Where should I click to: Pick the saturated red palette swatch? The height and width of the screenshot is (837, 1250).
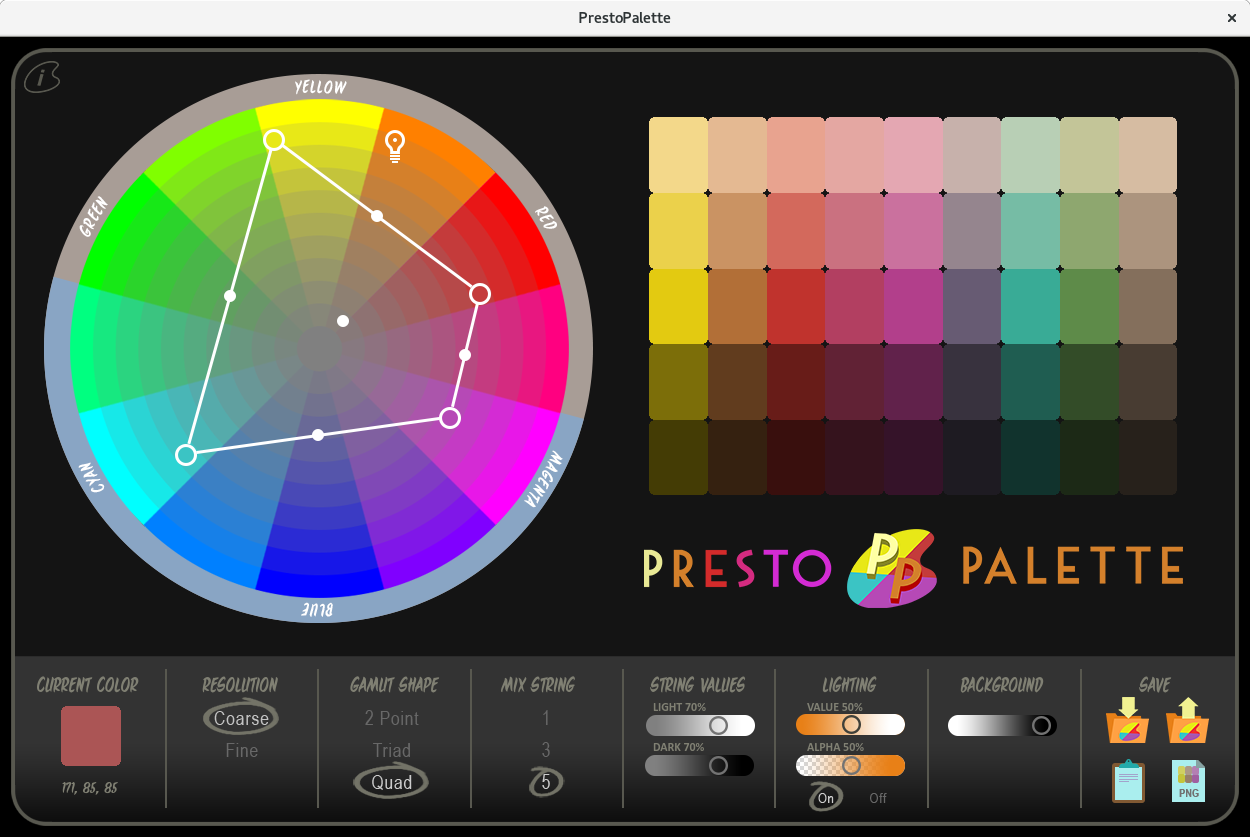(x=796, y=306)
